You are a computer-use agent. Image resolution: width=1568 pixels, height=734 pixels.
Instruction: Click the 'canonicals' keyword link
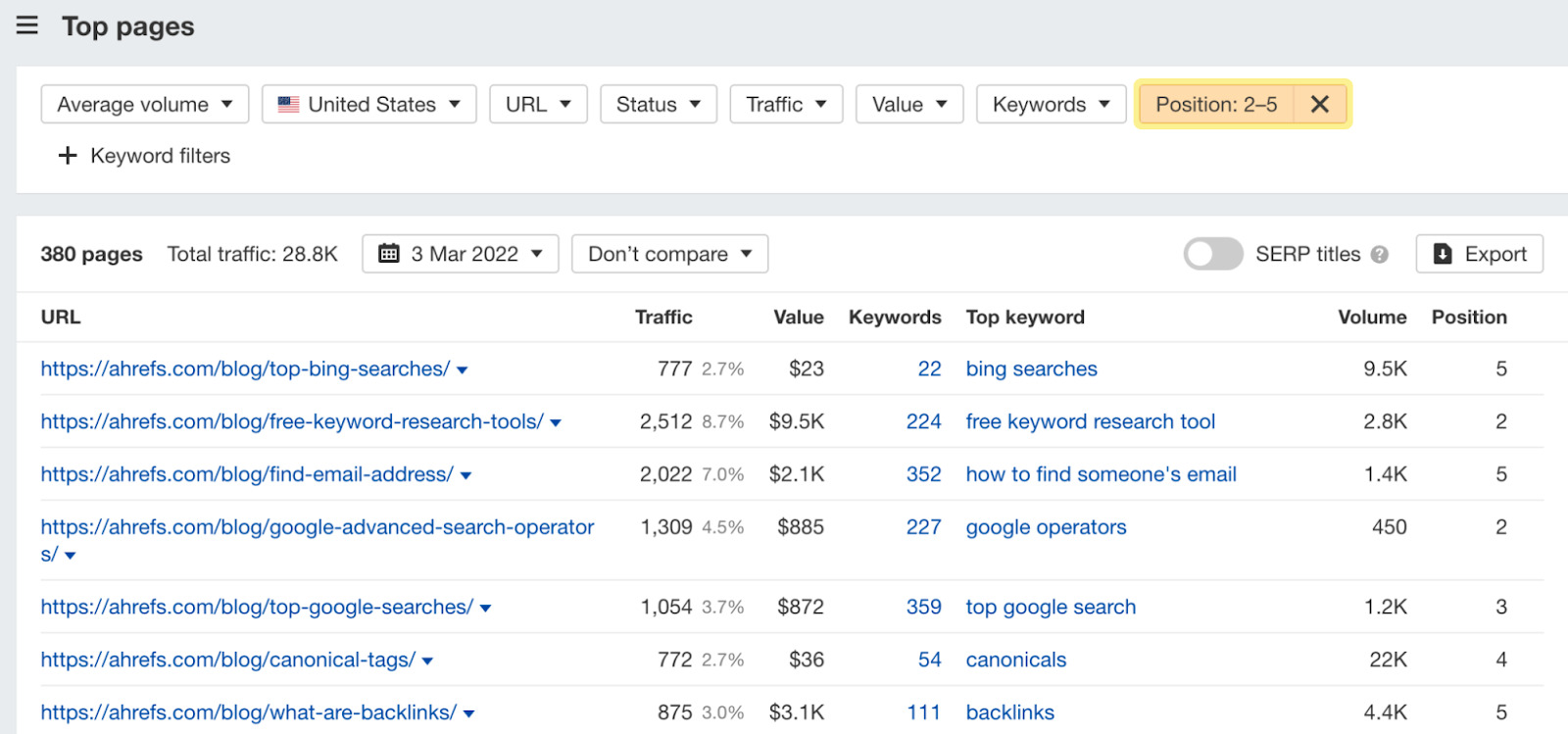click(x=1016, y=660)
